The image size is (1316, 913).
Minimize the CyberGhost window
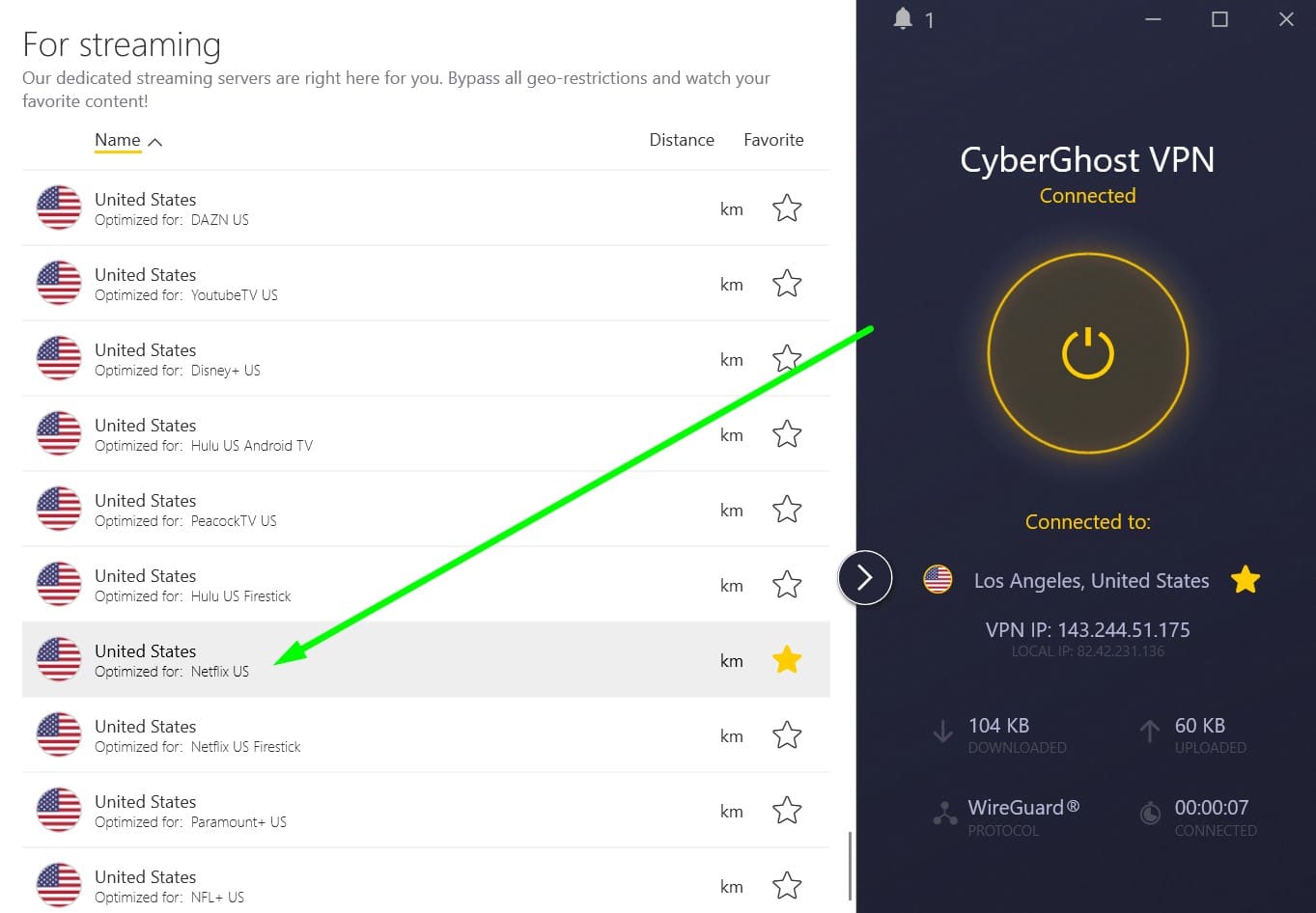[x=1153, y=19]
